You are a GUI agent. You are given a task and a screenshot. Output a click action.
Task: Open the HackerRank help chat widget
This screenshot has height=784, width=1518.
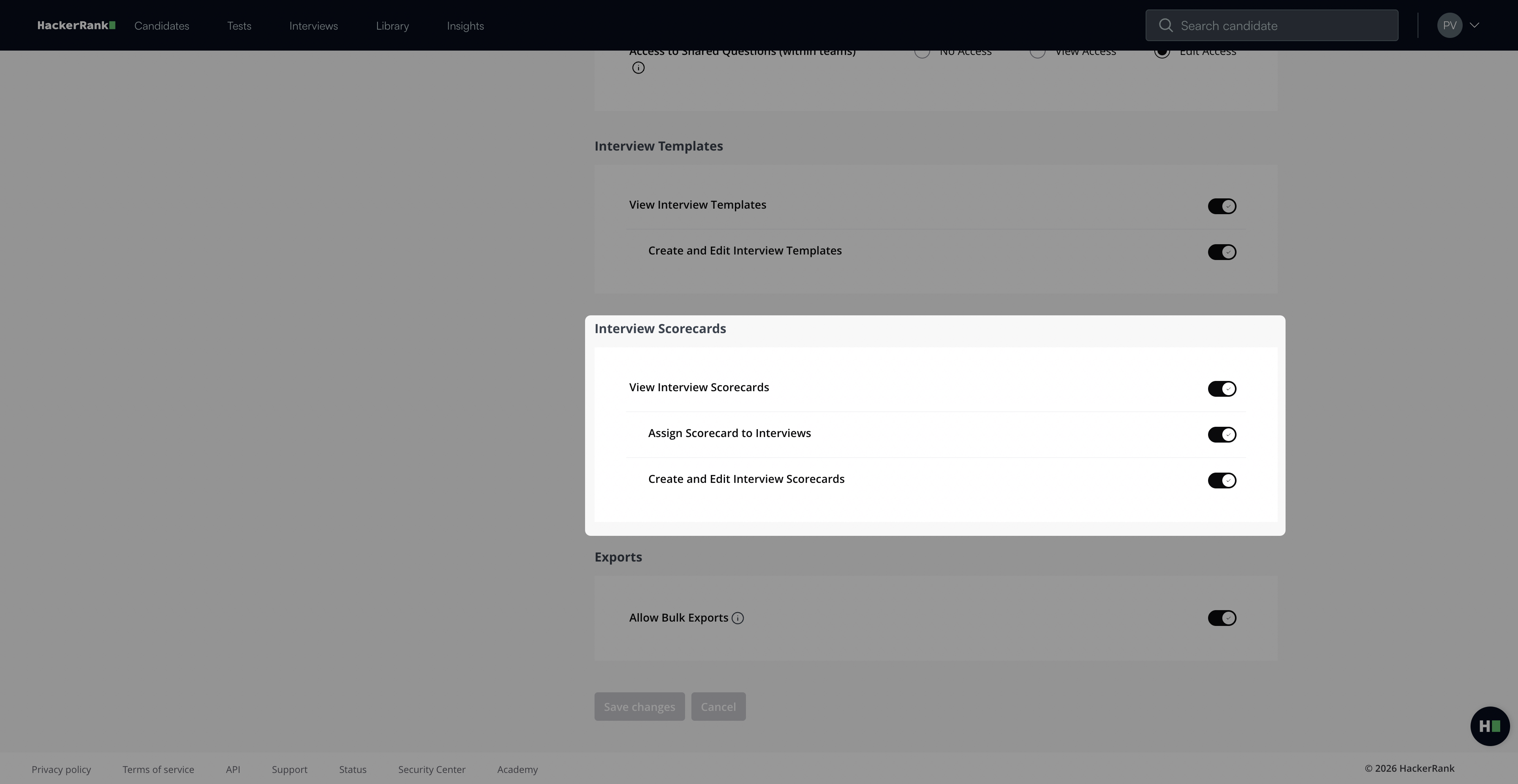click(x=1489, y=726)
